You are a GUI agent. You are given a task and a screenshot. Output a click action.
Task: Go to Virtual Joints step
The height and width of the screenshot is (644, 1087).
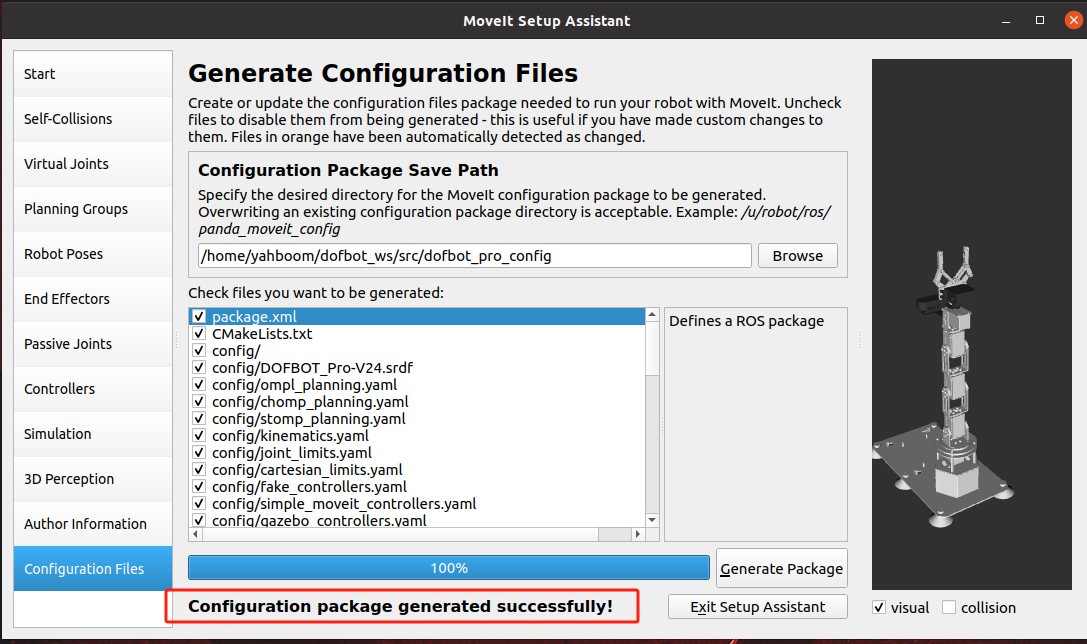(x=93, y=164)
